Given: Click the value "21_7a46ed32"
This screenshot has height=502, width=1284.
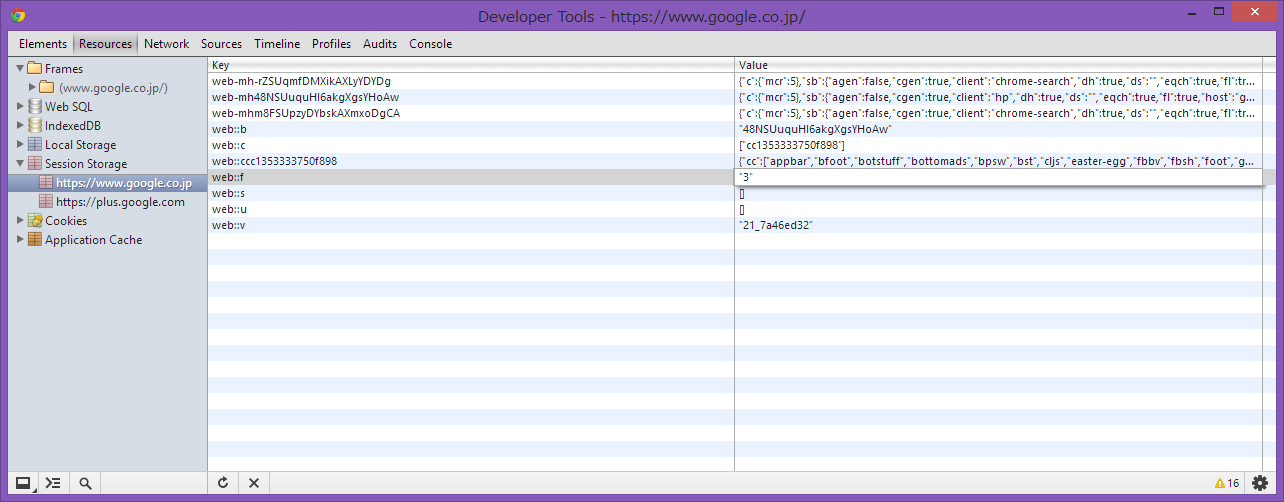Looking at the screenshot, I should coord(776,225).
